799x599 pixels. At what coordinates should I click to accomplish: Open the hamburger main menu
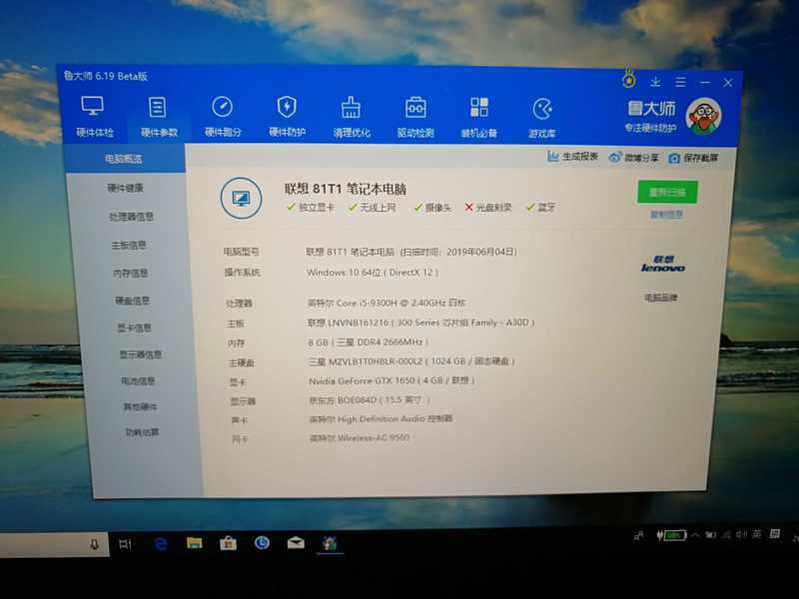[680, 82]
